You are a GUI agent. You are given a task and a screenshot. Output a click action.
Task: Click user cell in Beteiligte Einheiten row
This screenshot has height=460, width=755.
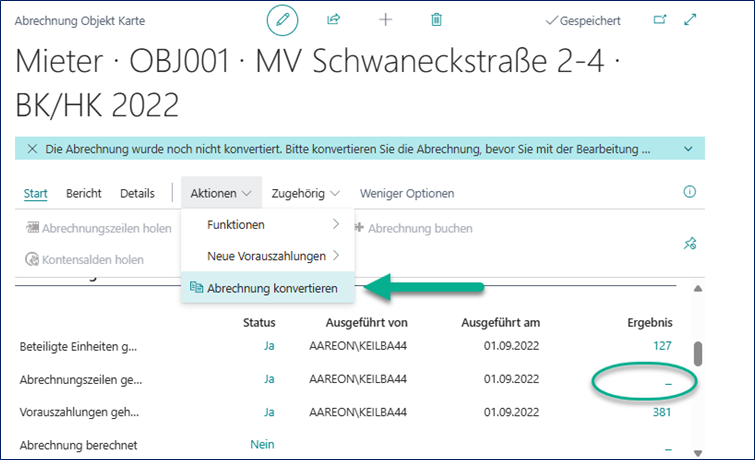358,346
